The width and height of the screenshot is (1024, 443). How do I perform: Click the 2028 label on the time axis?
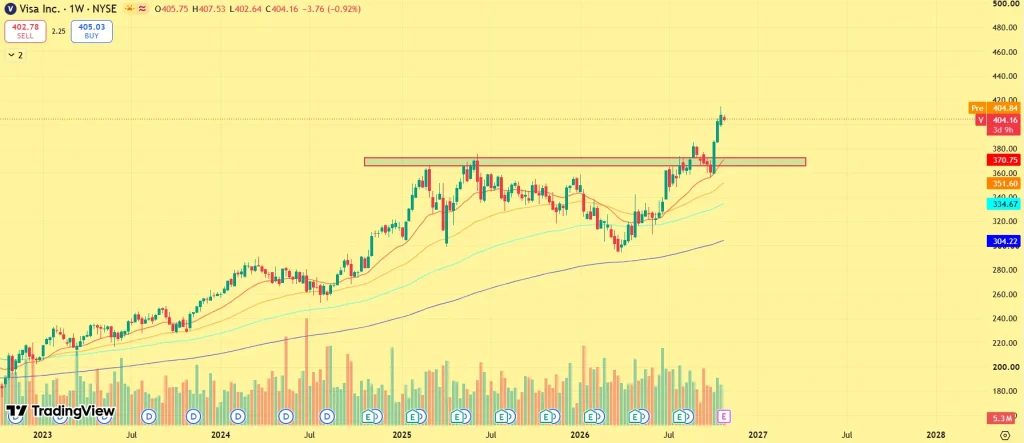pos(935,434)
